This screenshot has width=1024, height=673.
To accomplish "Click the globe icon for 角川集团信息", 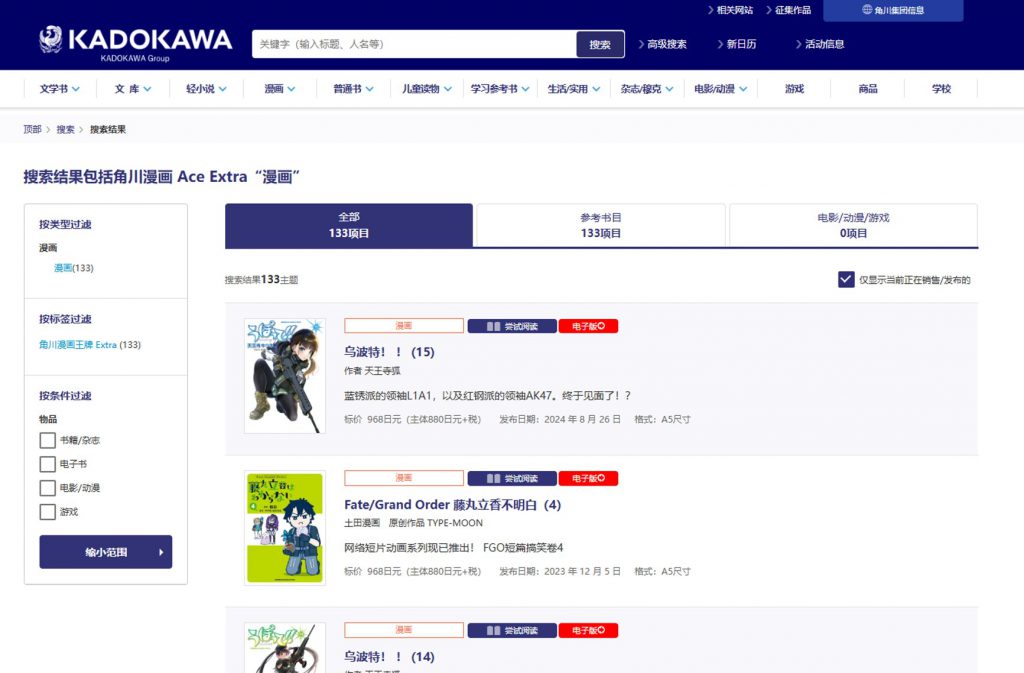I will (867, 10).
